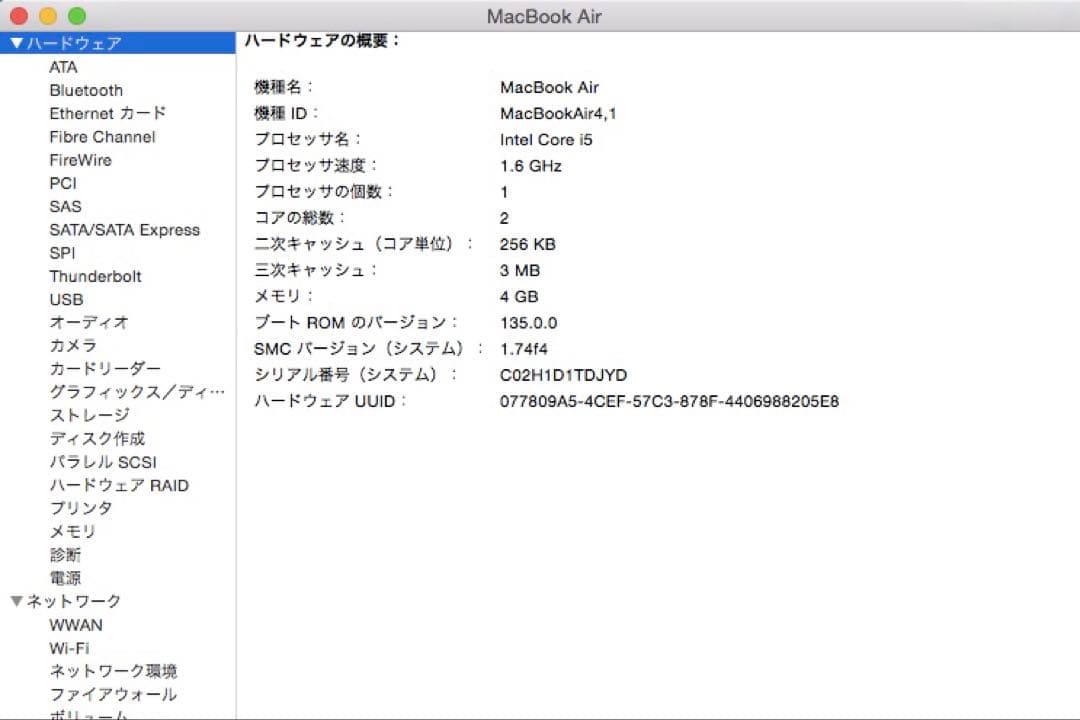1080x720 pixels.
Task: Click processor name Intel Core i5
Action: click(546, 140)
